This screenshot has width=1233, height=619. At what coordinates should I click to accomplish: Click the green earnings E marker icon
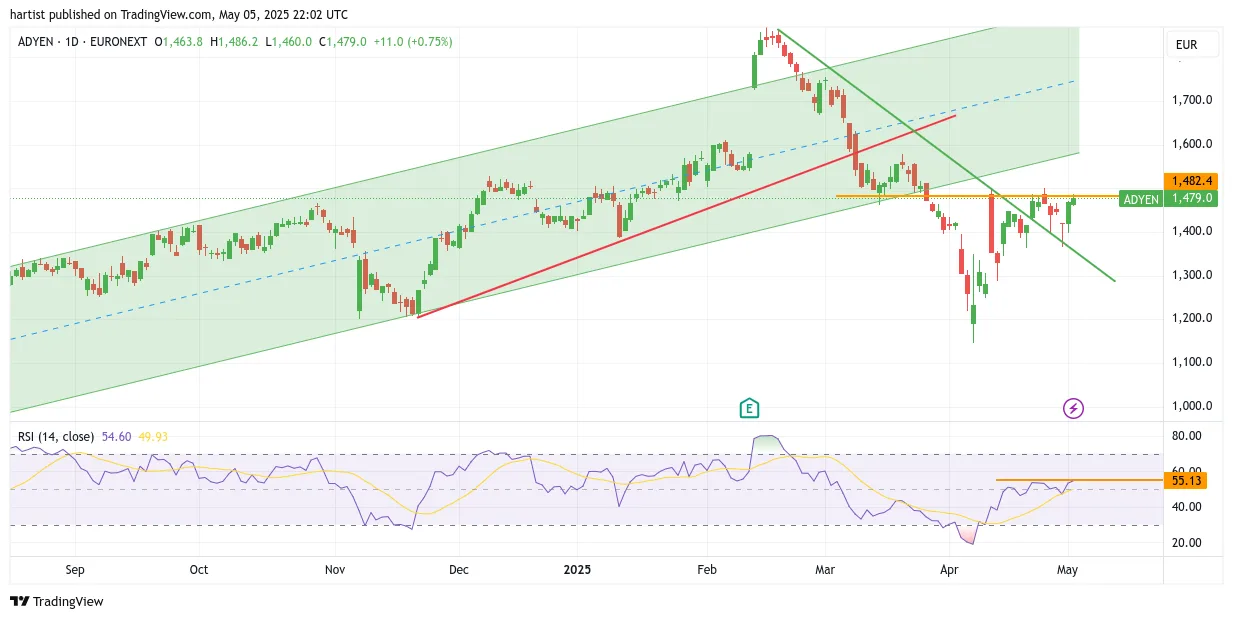point(748,408)
